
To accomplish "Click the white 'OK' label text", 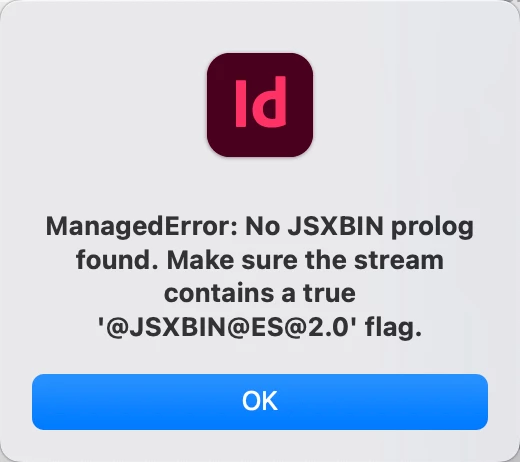I will (x=260, y=401).
